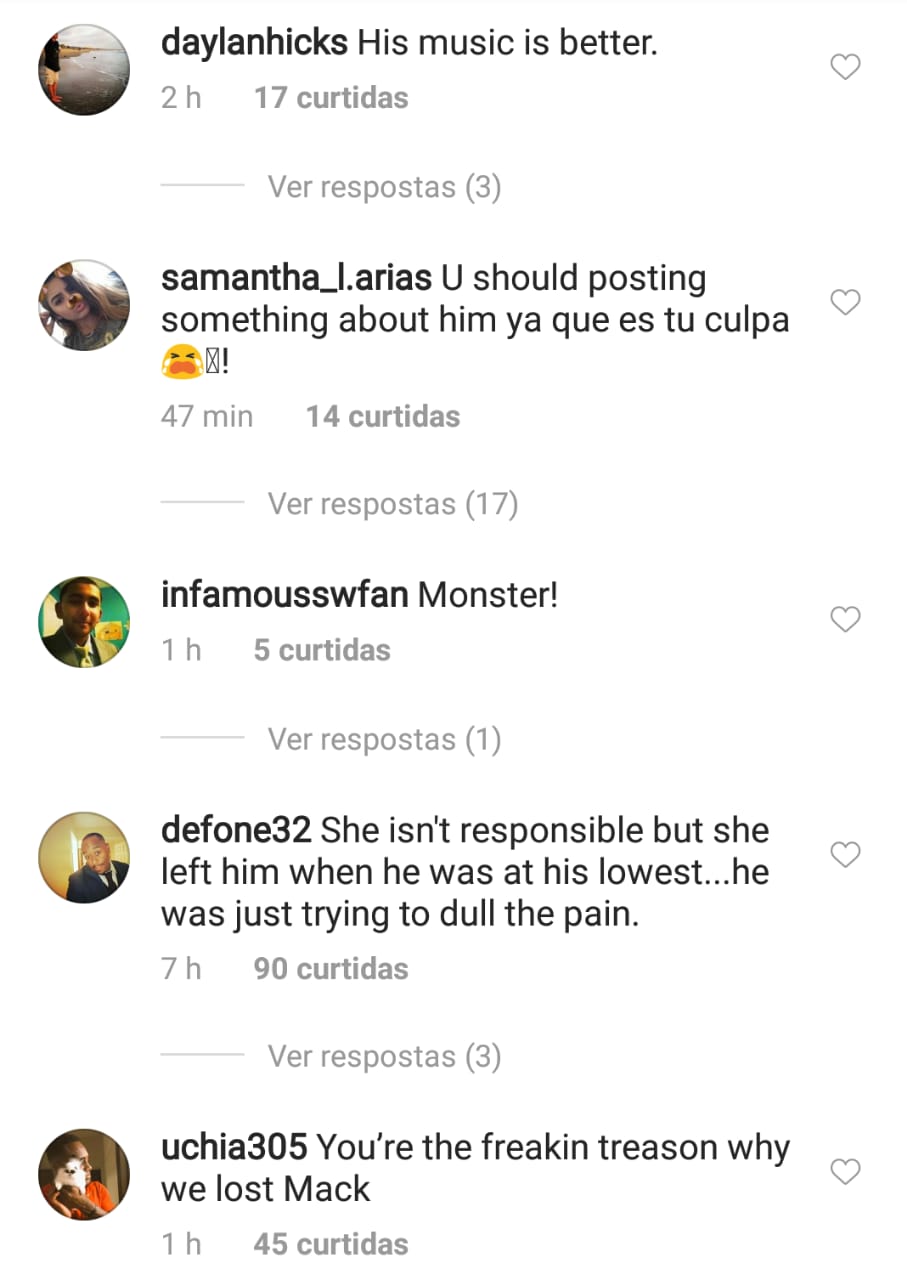Open the daylanhicks username link

[x=254, y=44]
